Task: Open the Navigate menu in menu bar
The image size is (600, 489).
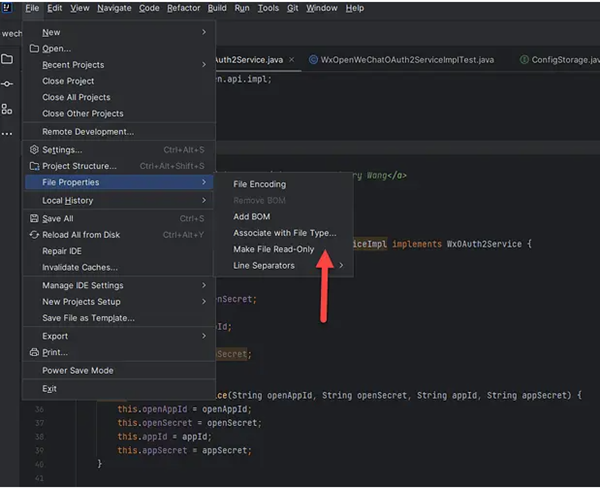Action: 114,8
